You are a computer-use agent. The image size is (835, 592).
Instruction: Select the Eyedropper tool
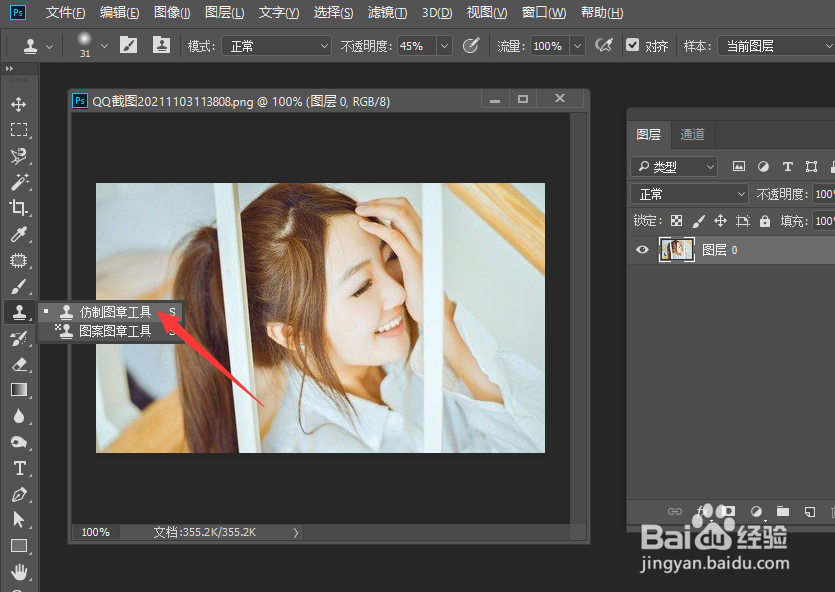[x=19, y=234]
